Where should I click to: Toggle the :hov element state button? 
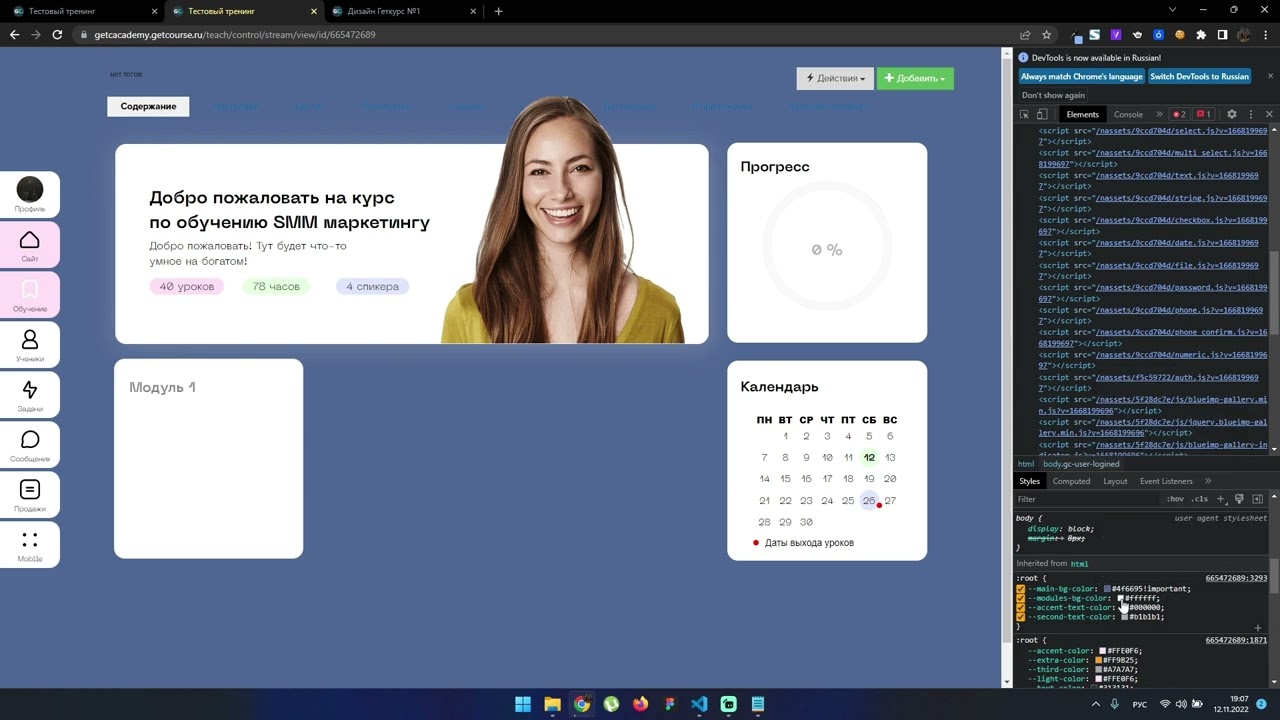coord(1176,499)
